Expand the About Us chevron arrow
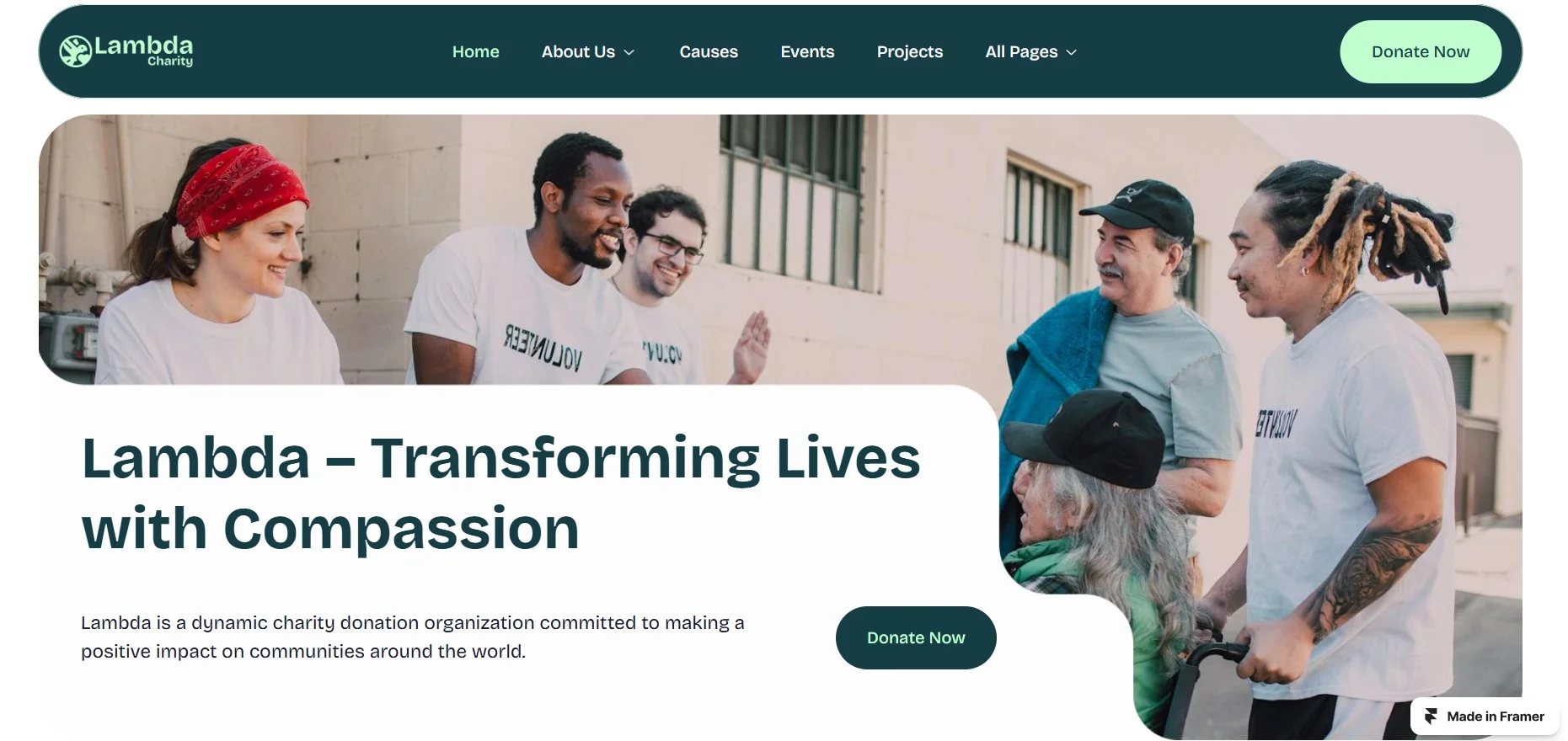The image size is (1568, 741). [629, 52]
